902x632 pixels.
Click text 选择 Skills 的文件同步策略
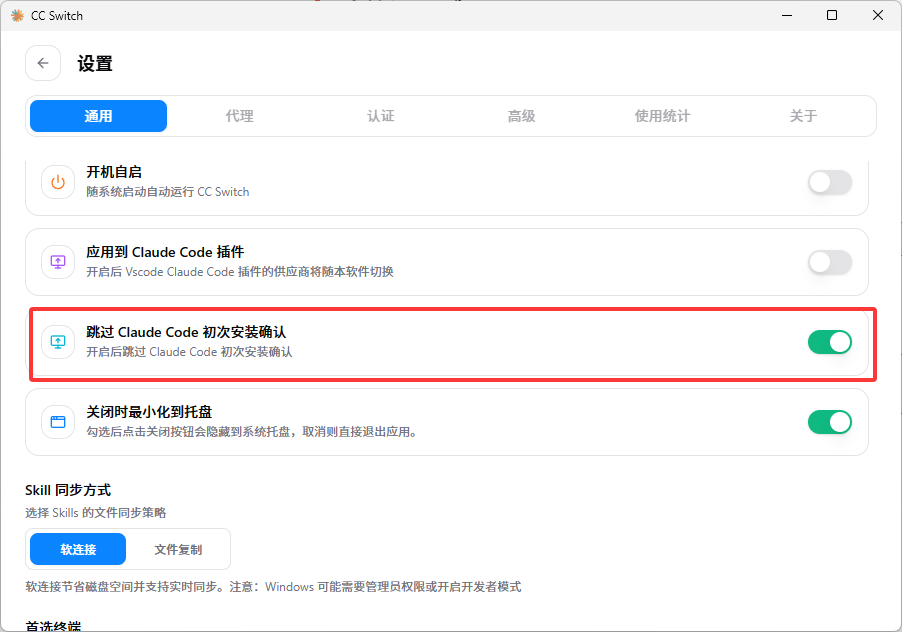click(95, 513)
